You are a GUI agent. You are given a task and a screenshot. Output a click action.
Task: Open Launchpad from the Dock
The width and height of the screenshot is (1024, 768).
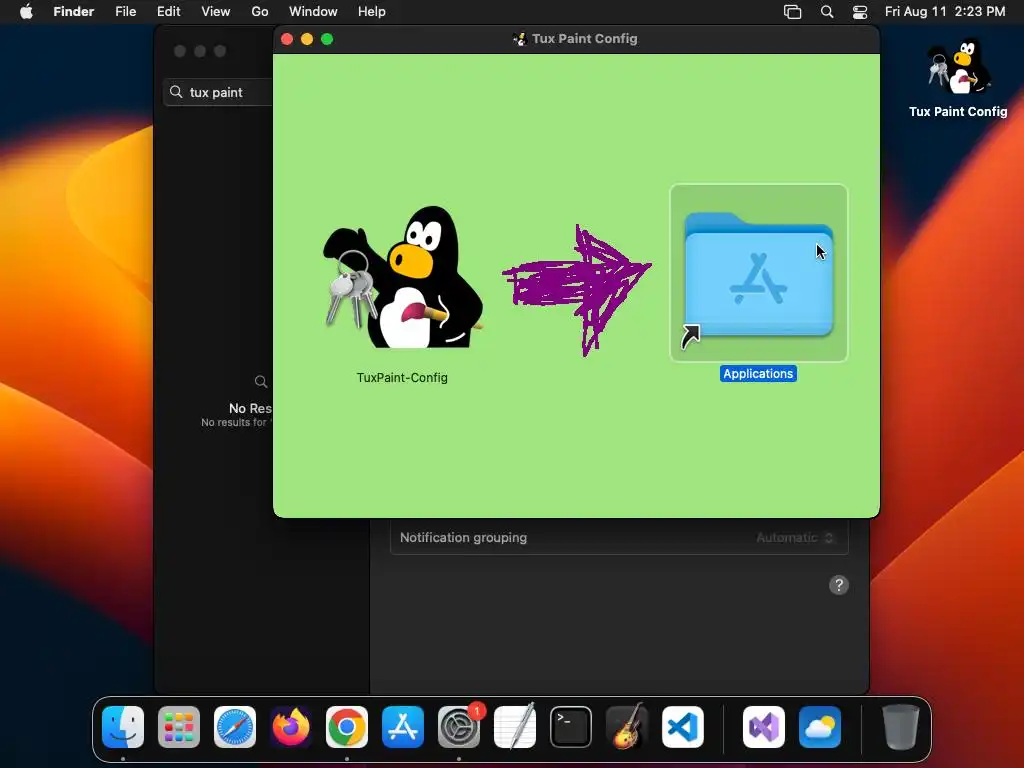coord(179,727)
